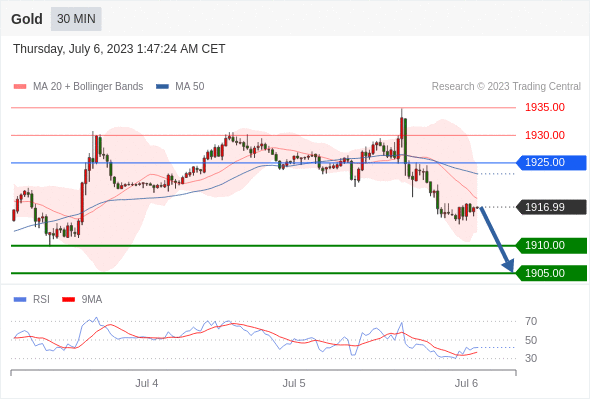This screenshot has width=590, height=400.
Task: Click the 9MA legend red swatch
Action: 68,300
